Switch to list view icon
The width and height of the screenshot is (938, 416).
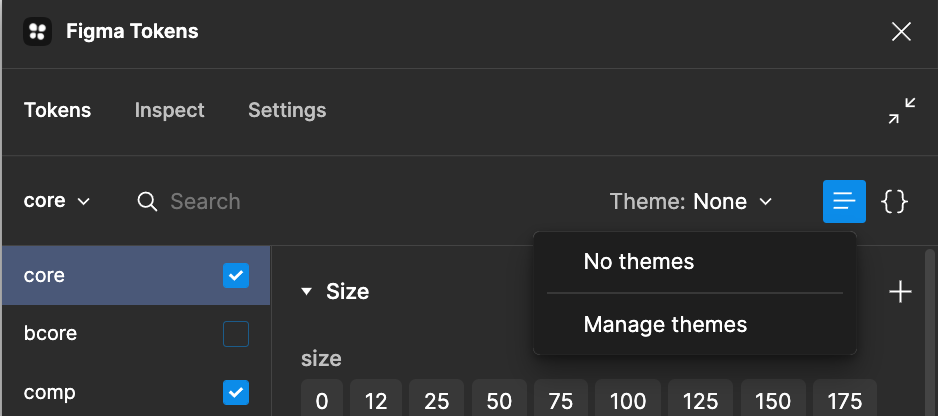tap(844, 202)
